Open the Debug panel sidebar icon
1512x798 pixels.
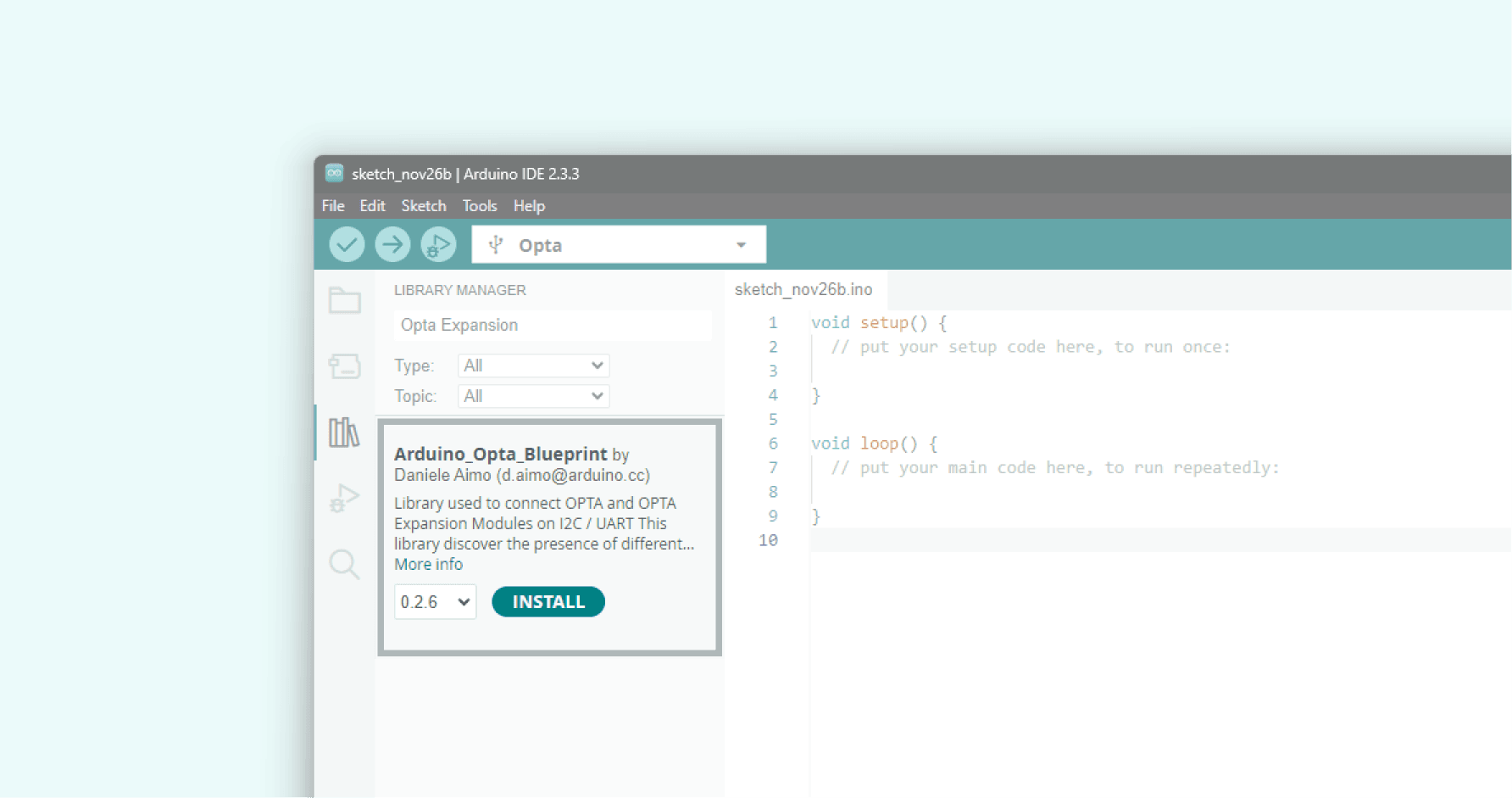click(x=344, y=498)
